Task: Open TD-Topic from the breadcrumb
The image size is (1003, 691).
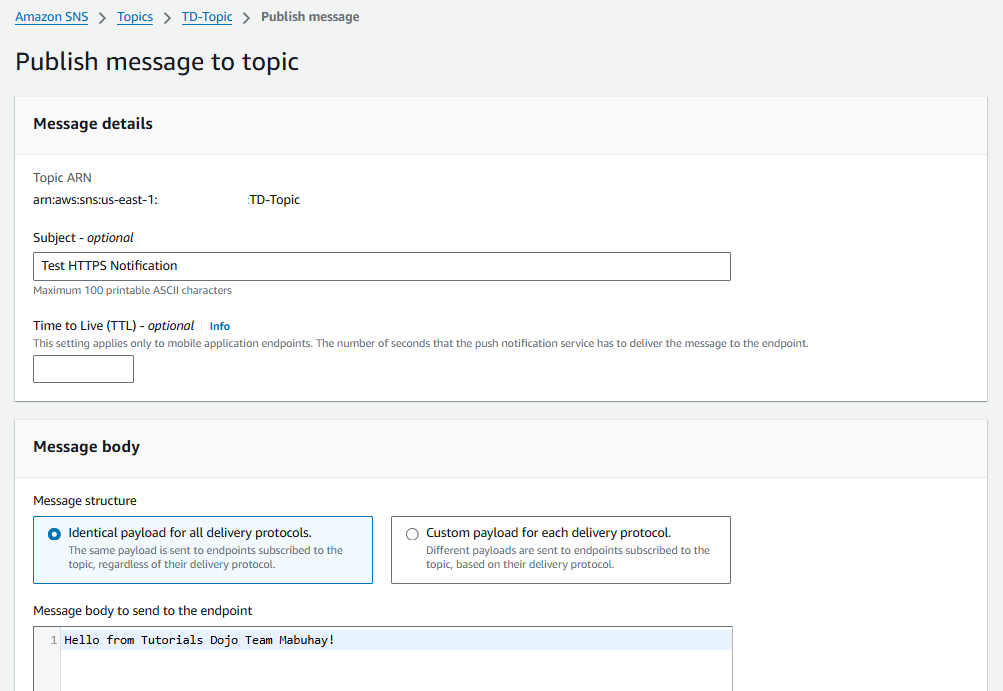Action: click(x=206, y=17)
